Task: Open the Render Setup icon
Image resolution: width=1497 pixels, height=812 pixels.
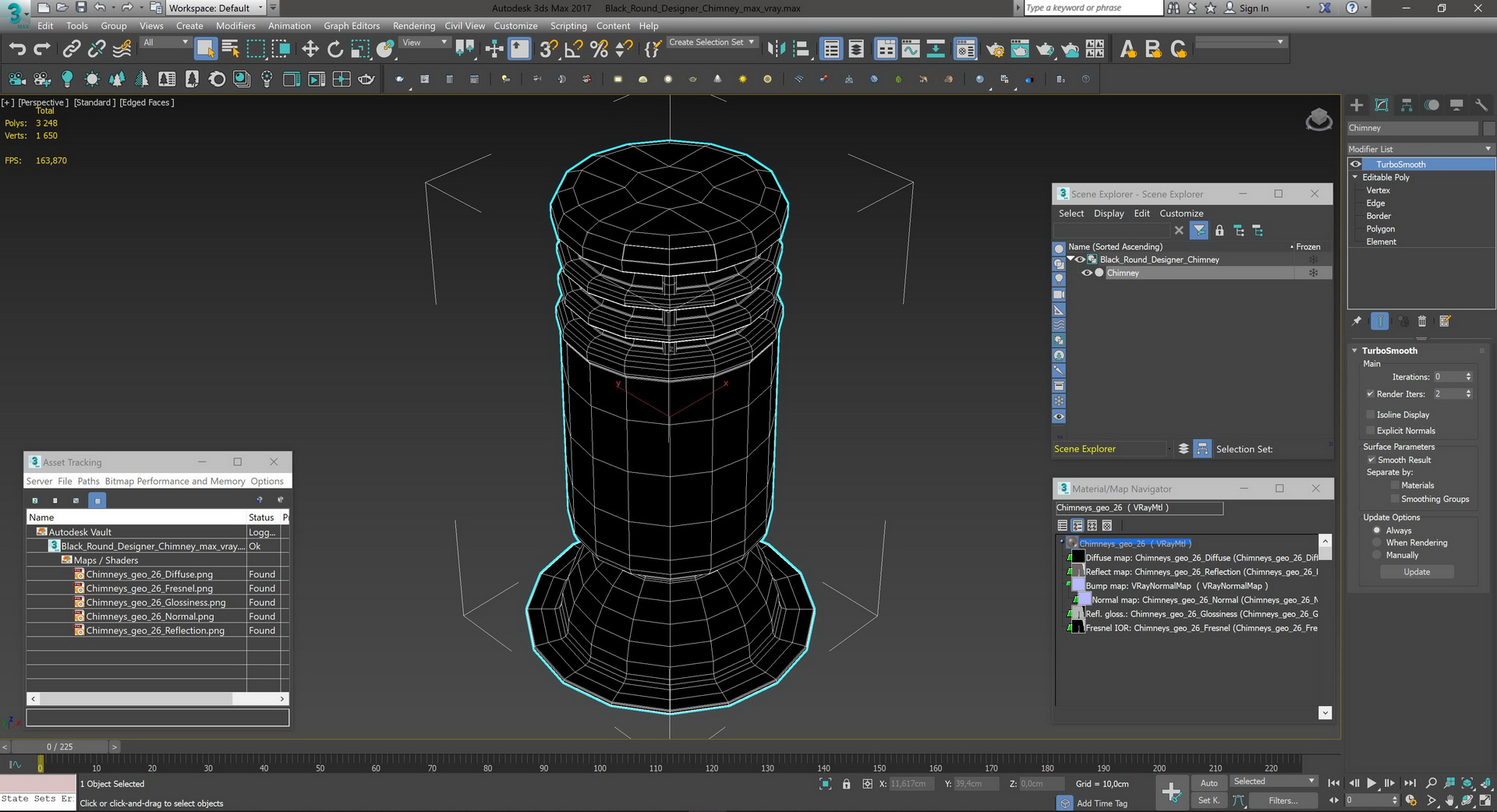Action: click(x=995, y=49)
